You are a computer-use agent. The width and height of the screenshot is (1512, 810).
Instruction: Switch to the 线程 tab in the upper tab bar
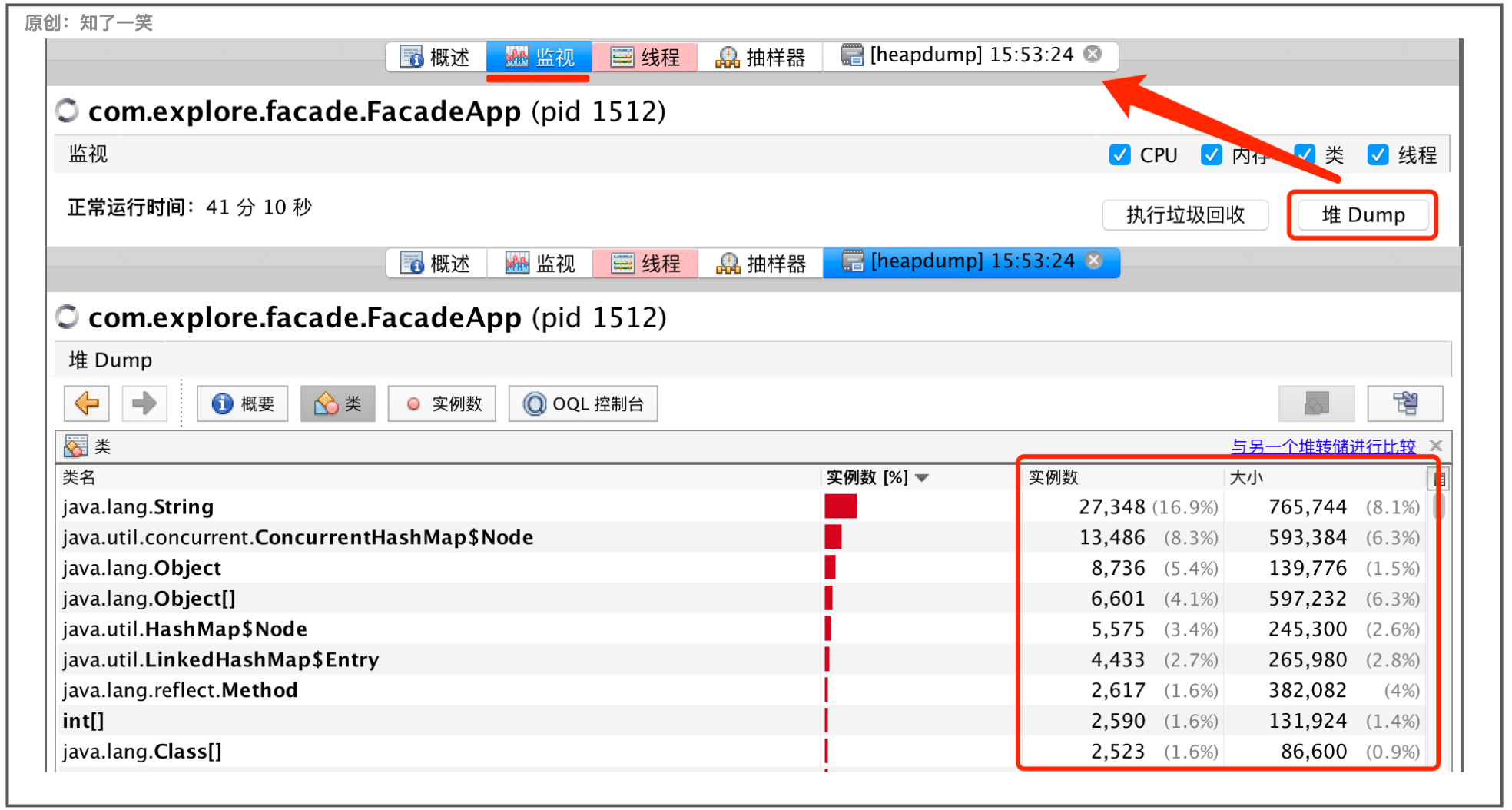click(x=645, y=57)
